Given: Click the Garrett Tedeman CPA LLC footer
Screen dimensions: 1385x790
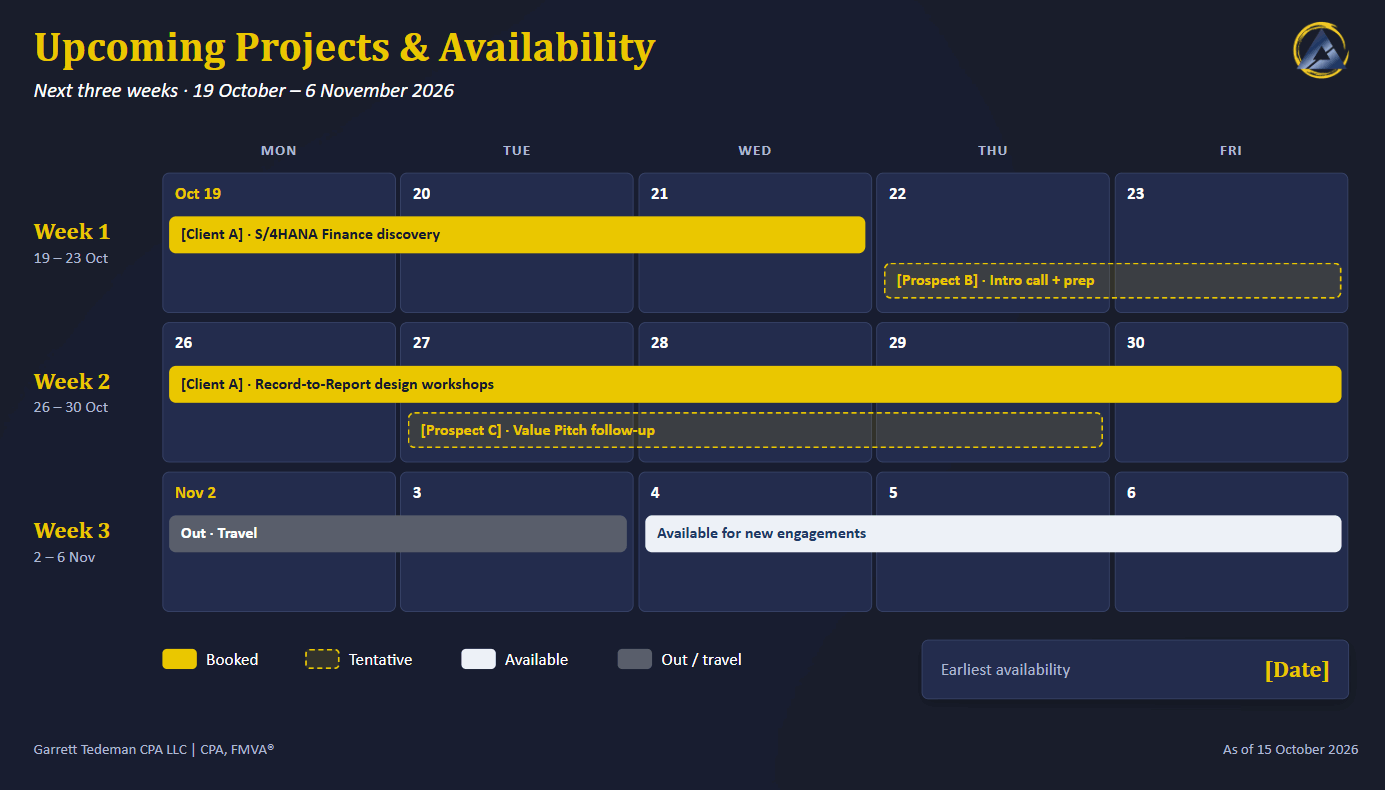Looking at the screenshot, I should coord(154,749).
